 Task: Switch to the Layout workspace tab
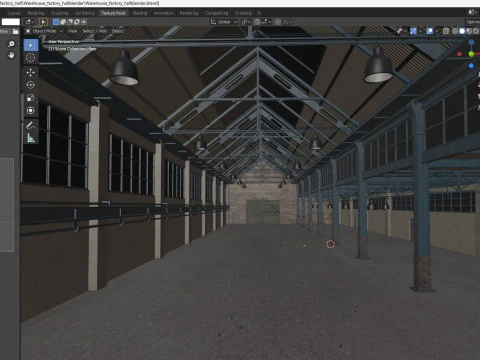pyautogui.click(x=14, y=13)
